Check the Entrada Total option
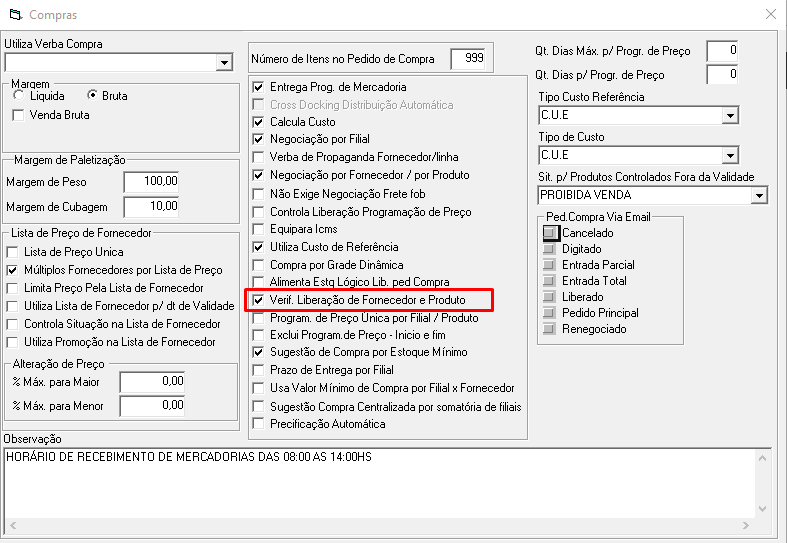 point(550,281)
